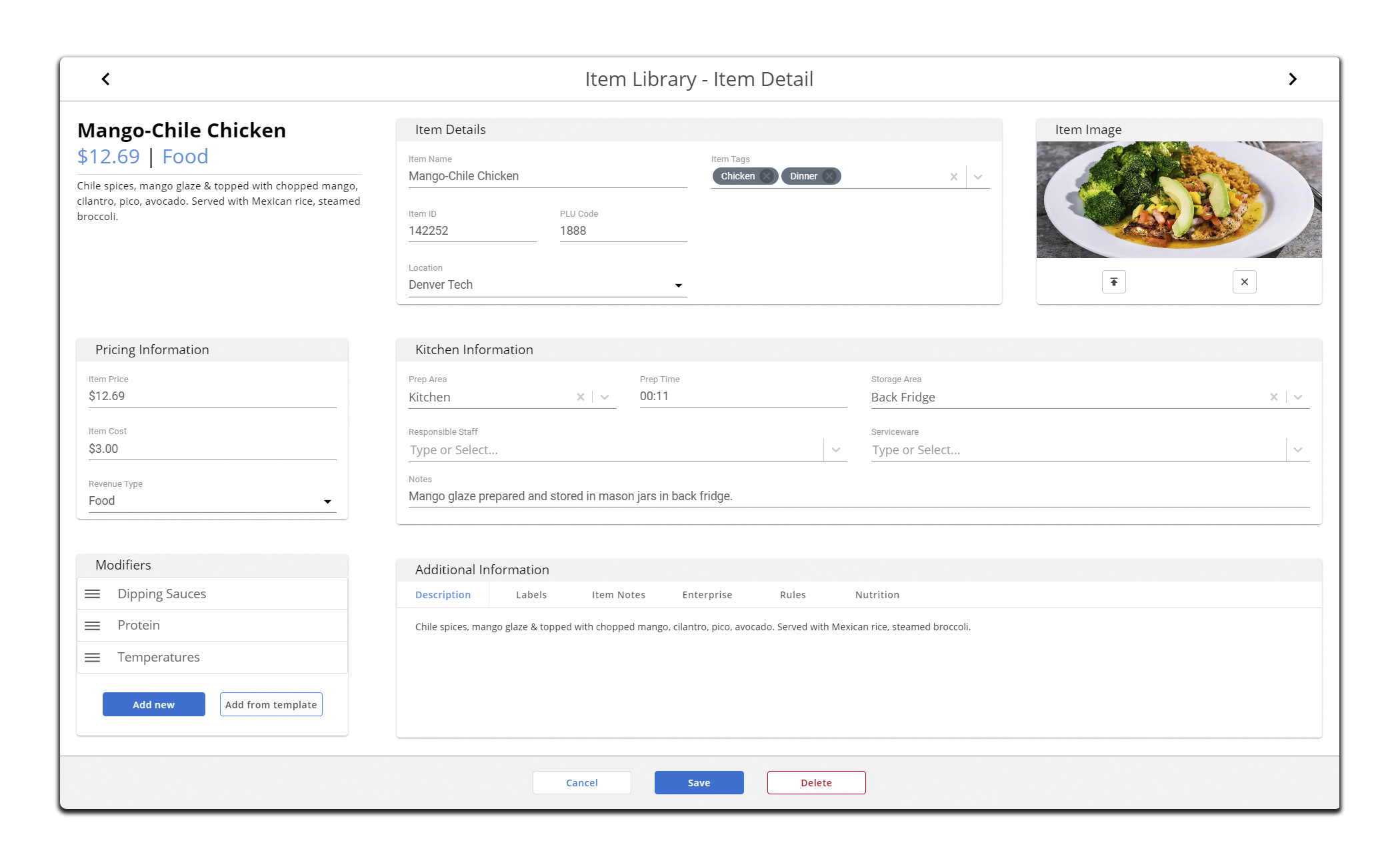Switch to the Rules tab
Screen dimensions: 1400x867
[793, 595]
